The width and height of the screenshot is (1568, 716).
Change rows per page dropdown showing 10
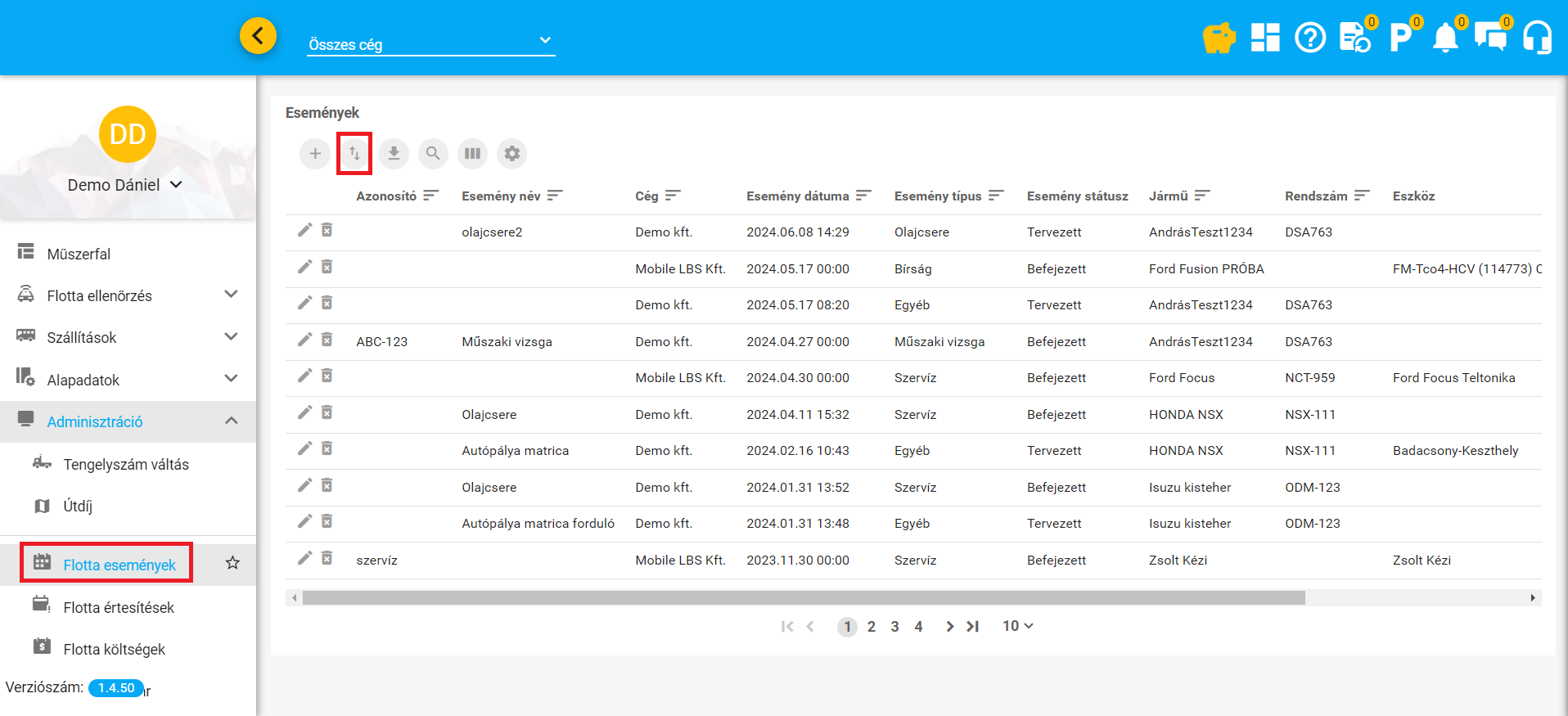point(1017,626)
